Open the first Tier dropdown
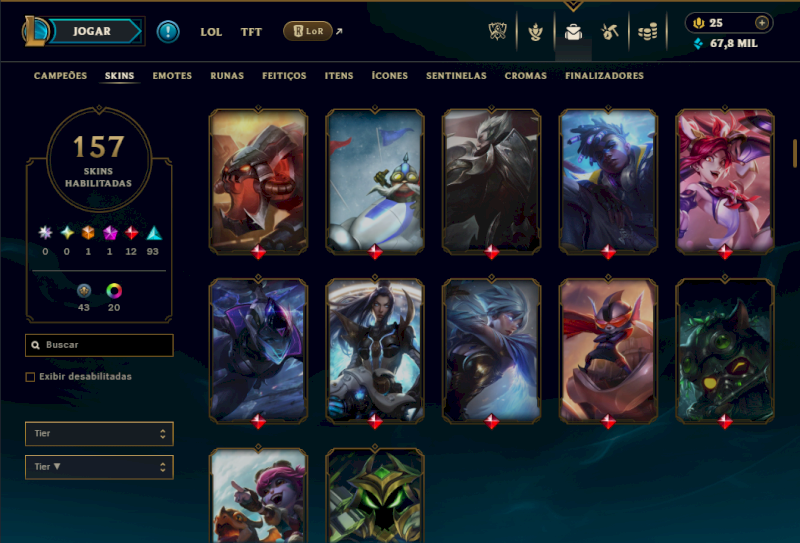 (99, 434)
